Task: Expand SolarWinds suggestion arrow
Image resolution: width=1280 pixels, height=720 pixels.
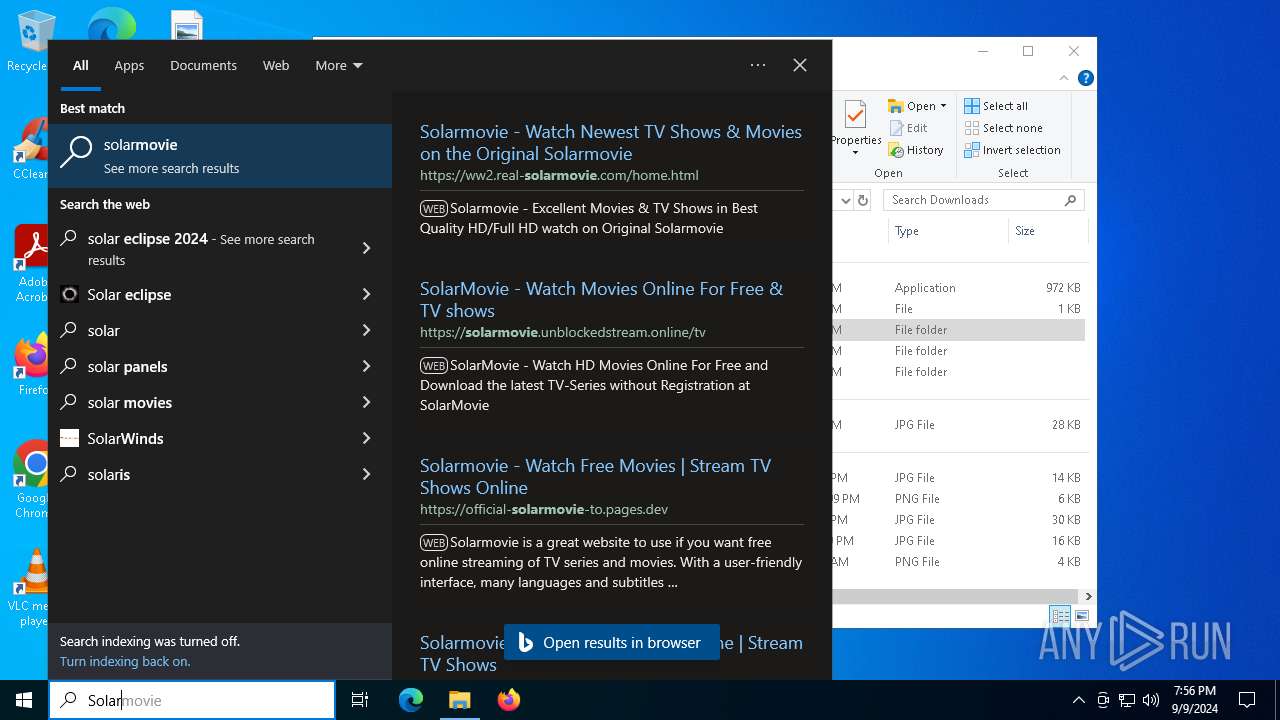Action: pos(366,438)
